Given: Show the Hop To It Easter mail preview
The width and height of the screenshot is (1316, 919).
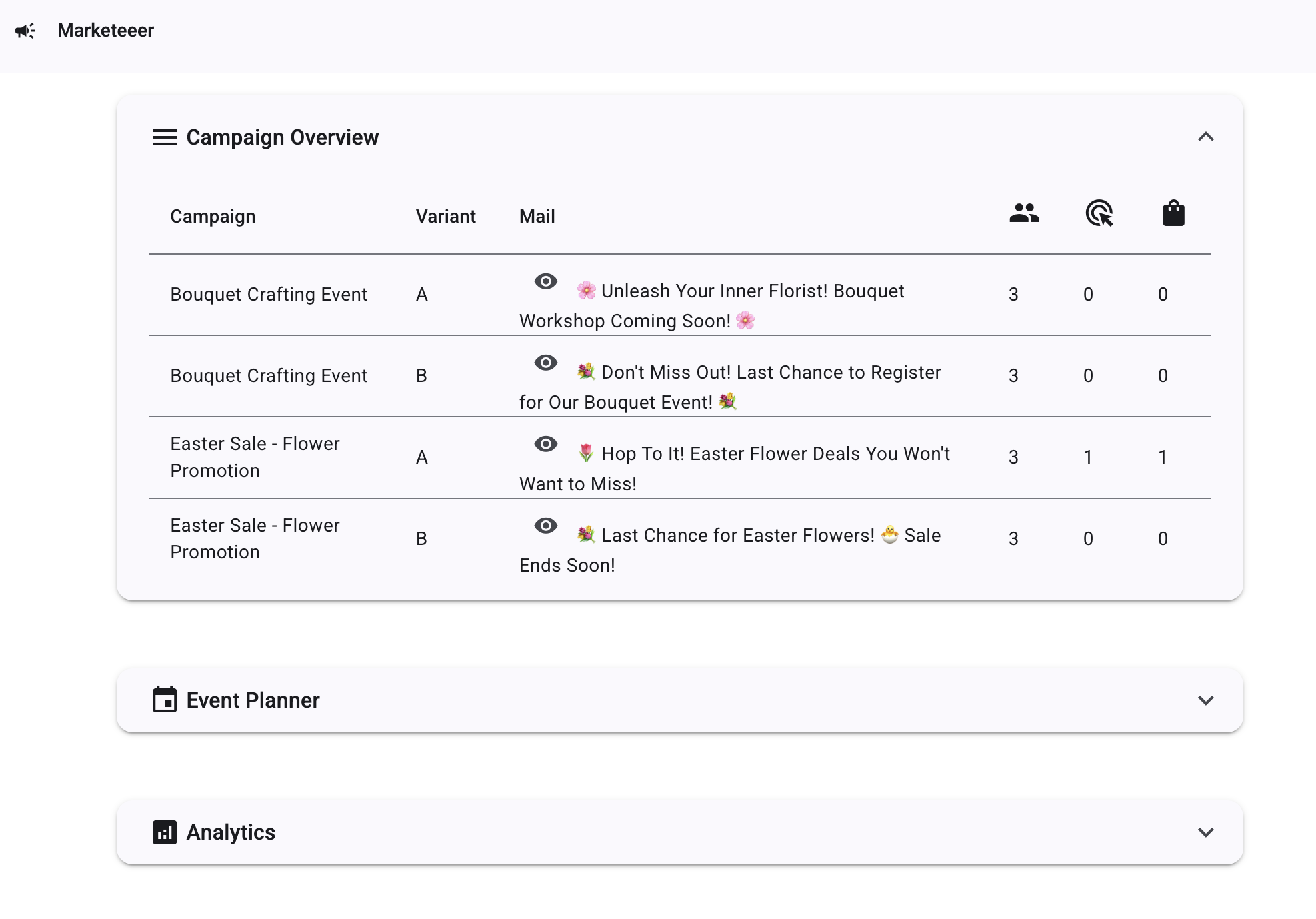Looking at the screenshot, I should pos(545,444).
